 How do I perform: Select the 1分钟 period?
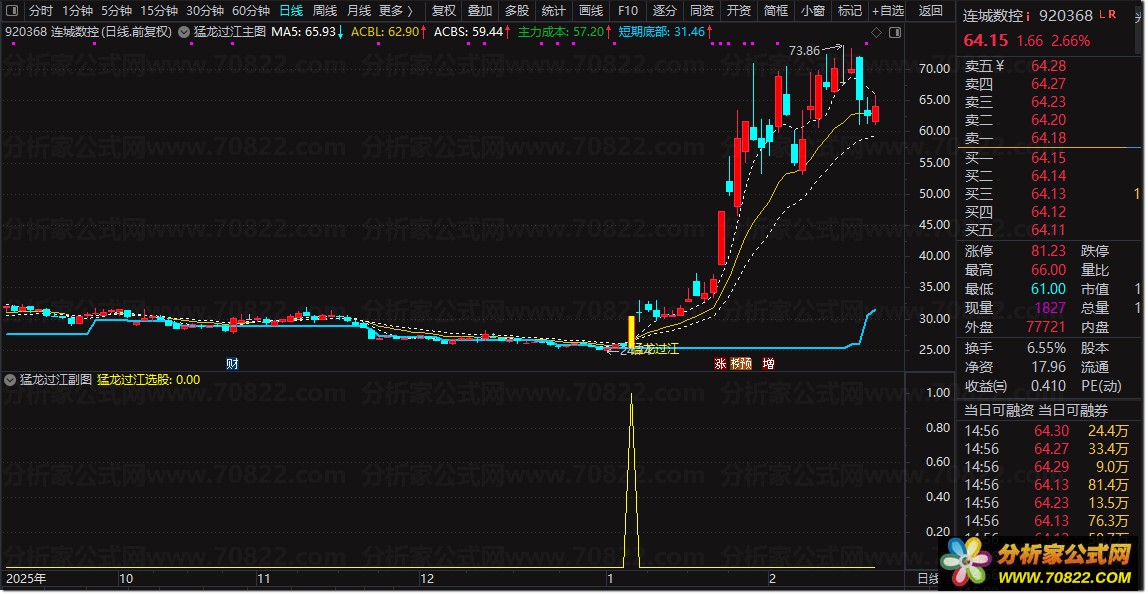tap(77, 11)
